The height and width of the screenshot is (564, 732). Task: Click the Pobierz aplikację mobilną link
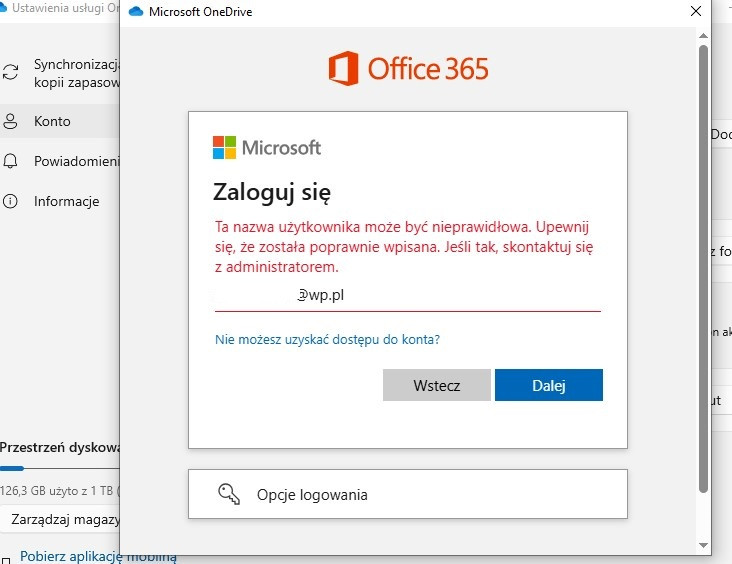[x=98, y=557]
